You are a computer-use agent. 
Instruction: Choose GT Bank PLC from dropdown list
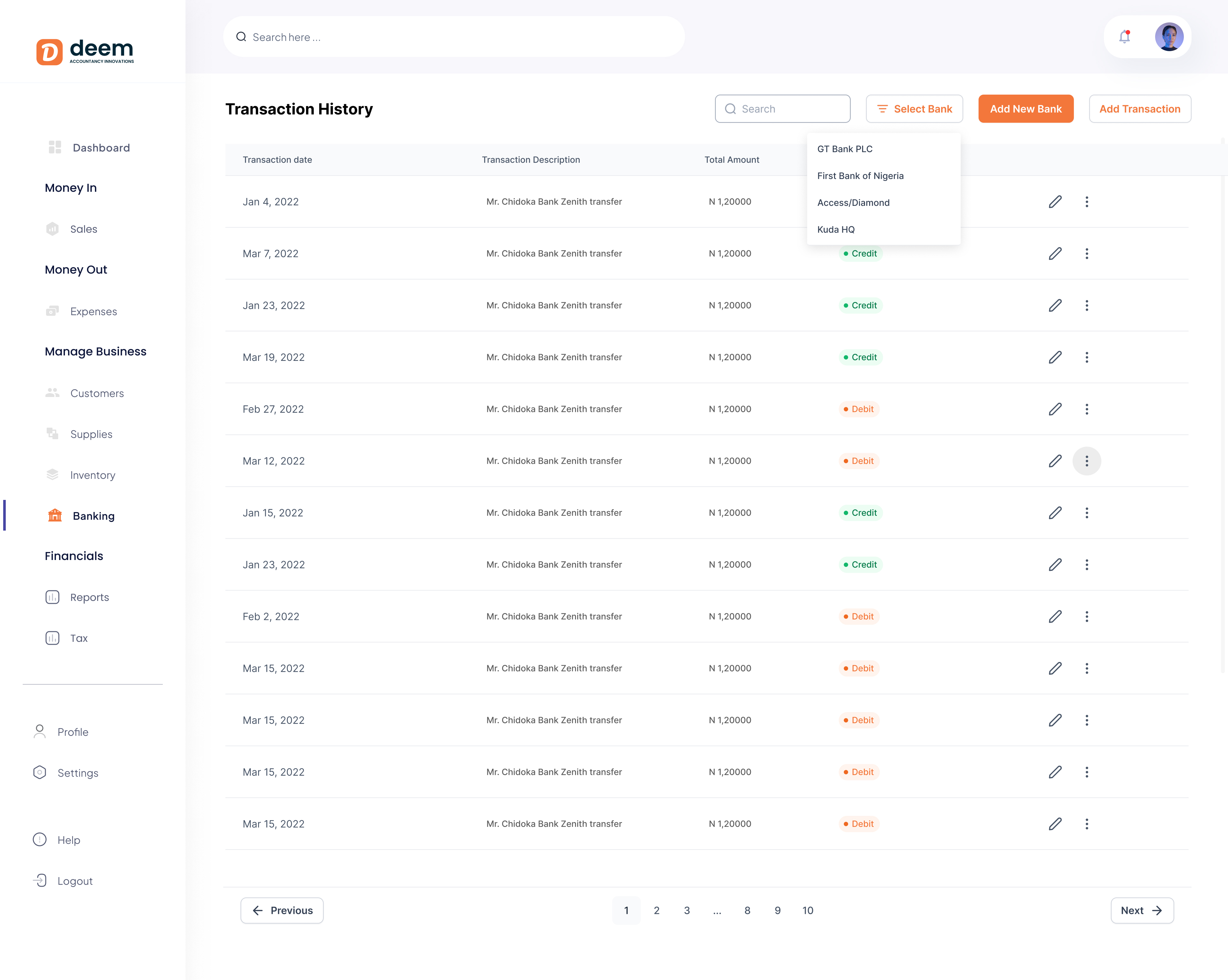point(845,149)
